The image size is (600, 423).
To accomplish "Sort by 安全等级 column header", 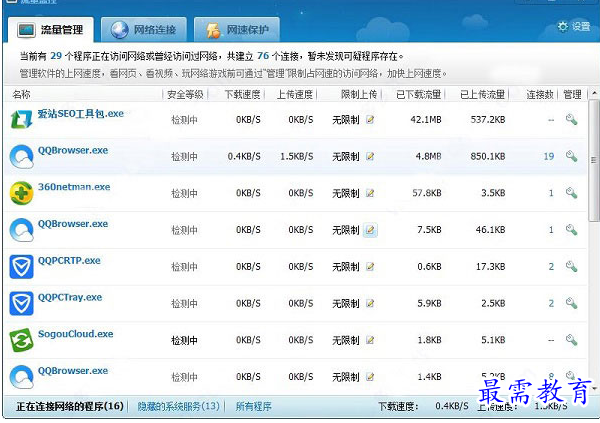I will tap(185, 94).
